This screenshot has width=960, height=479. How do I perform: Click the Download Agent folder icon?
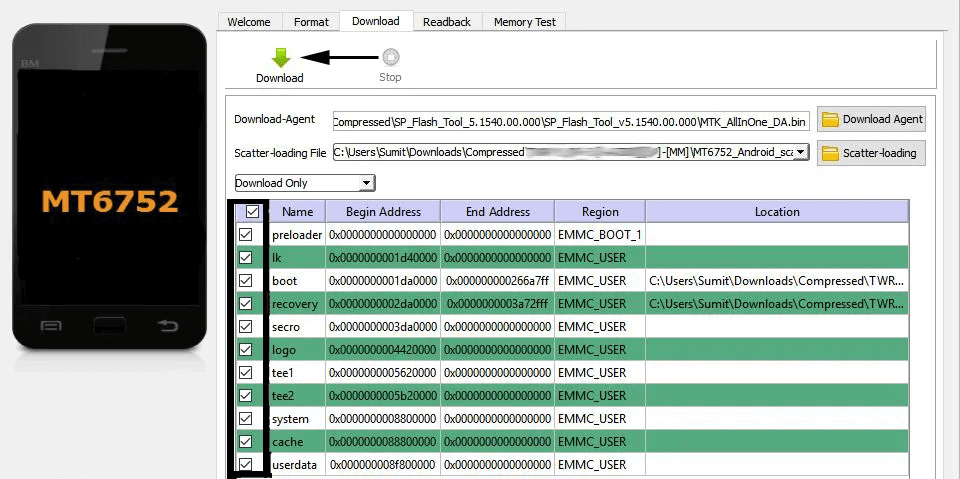[x=830, y=120]
